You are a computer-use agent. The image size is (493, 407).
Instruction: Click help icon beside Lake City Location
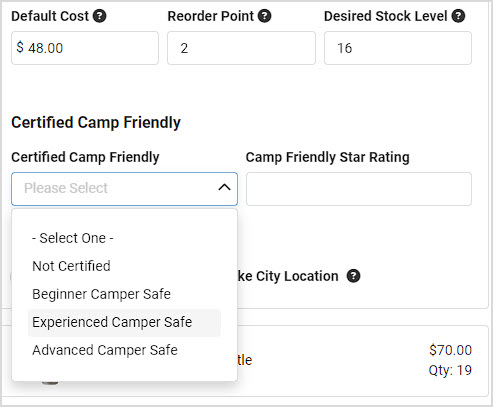click(x=353, y=276)
